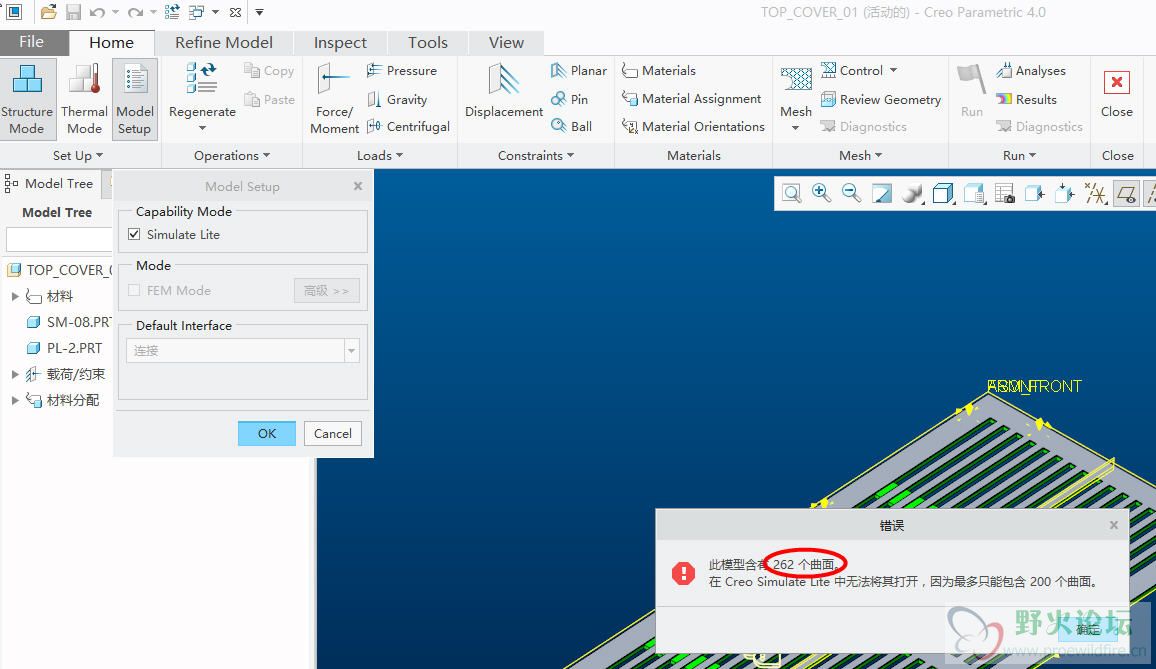Cancel the Model Setup dialog
This screenshot has width=1156, height=669.
[x=332, y=433]
